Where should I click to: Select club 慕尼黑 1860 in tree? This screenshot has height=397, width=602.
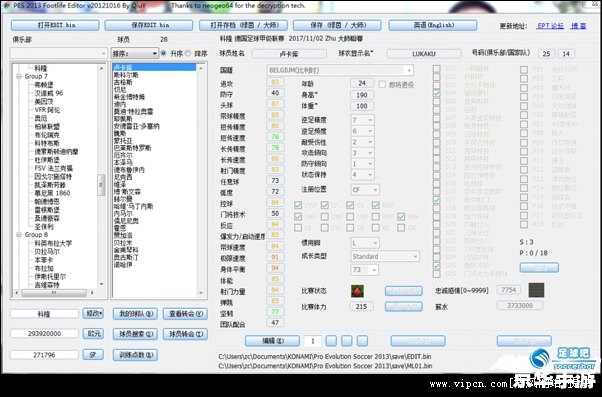53,193
